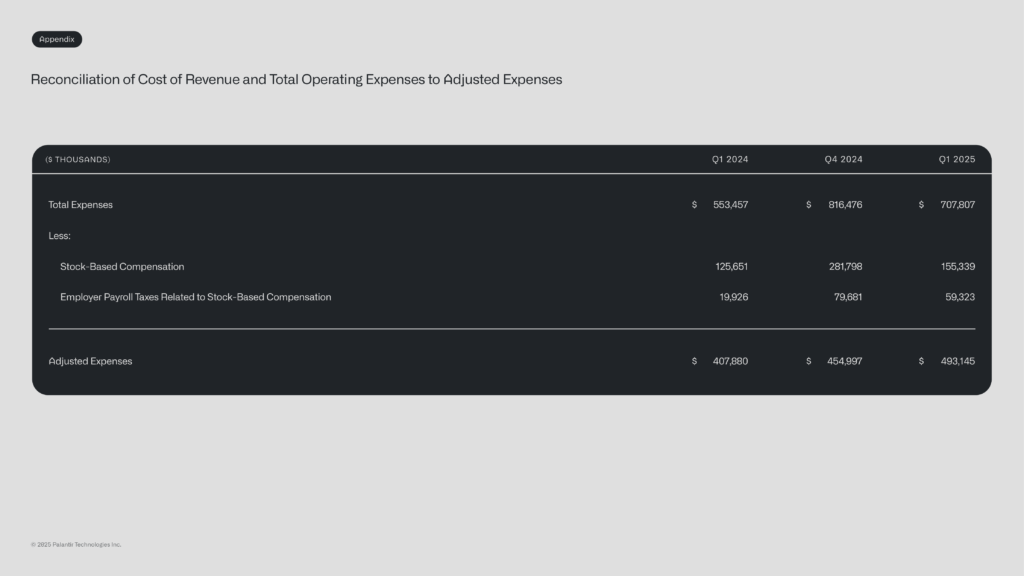Click Adjusted Expenses value 493,145
The image size is (1024, 576).
[x=957, y=361]
